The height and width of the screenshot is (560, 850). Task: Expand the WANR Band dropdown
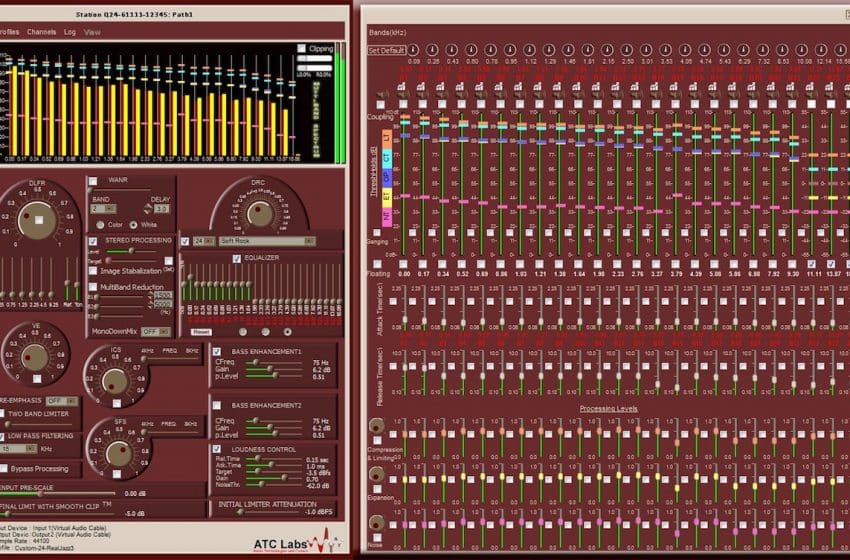click(x=110, y=209)
